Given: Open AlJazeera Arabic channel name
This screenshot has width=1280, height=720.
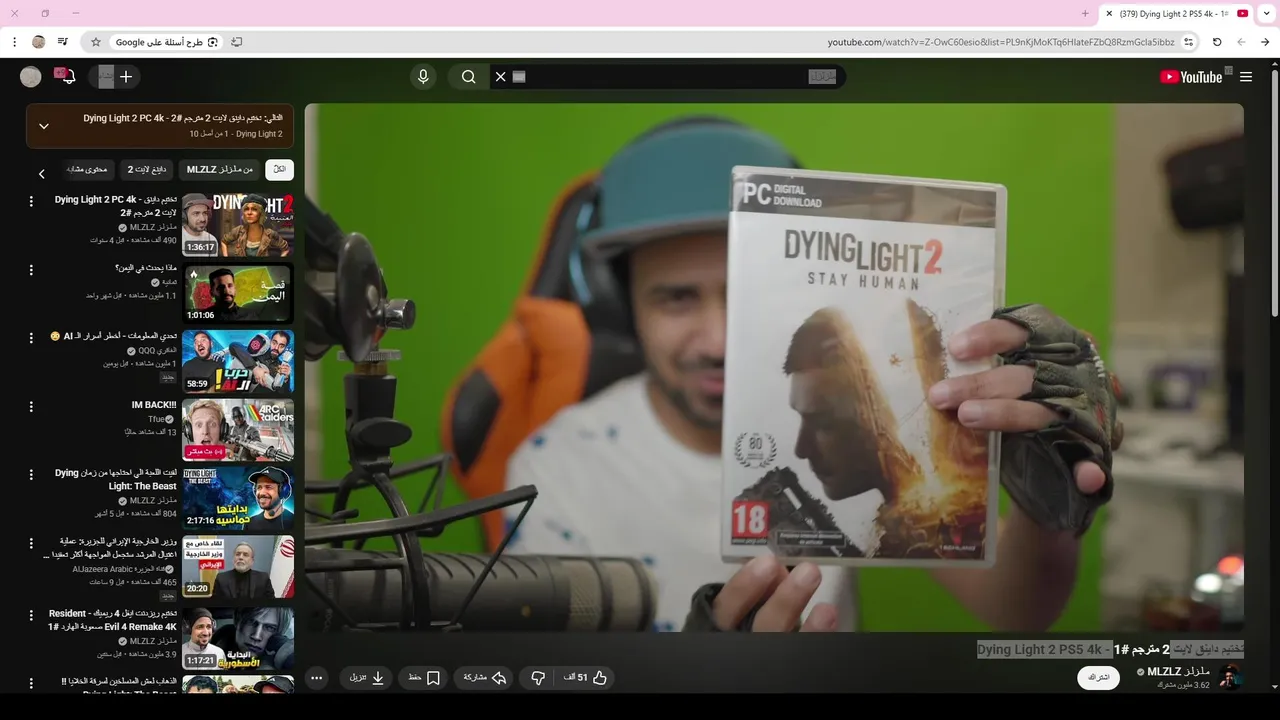Looking at the screenshot, I should coord(119,569).
